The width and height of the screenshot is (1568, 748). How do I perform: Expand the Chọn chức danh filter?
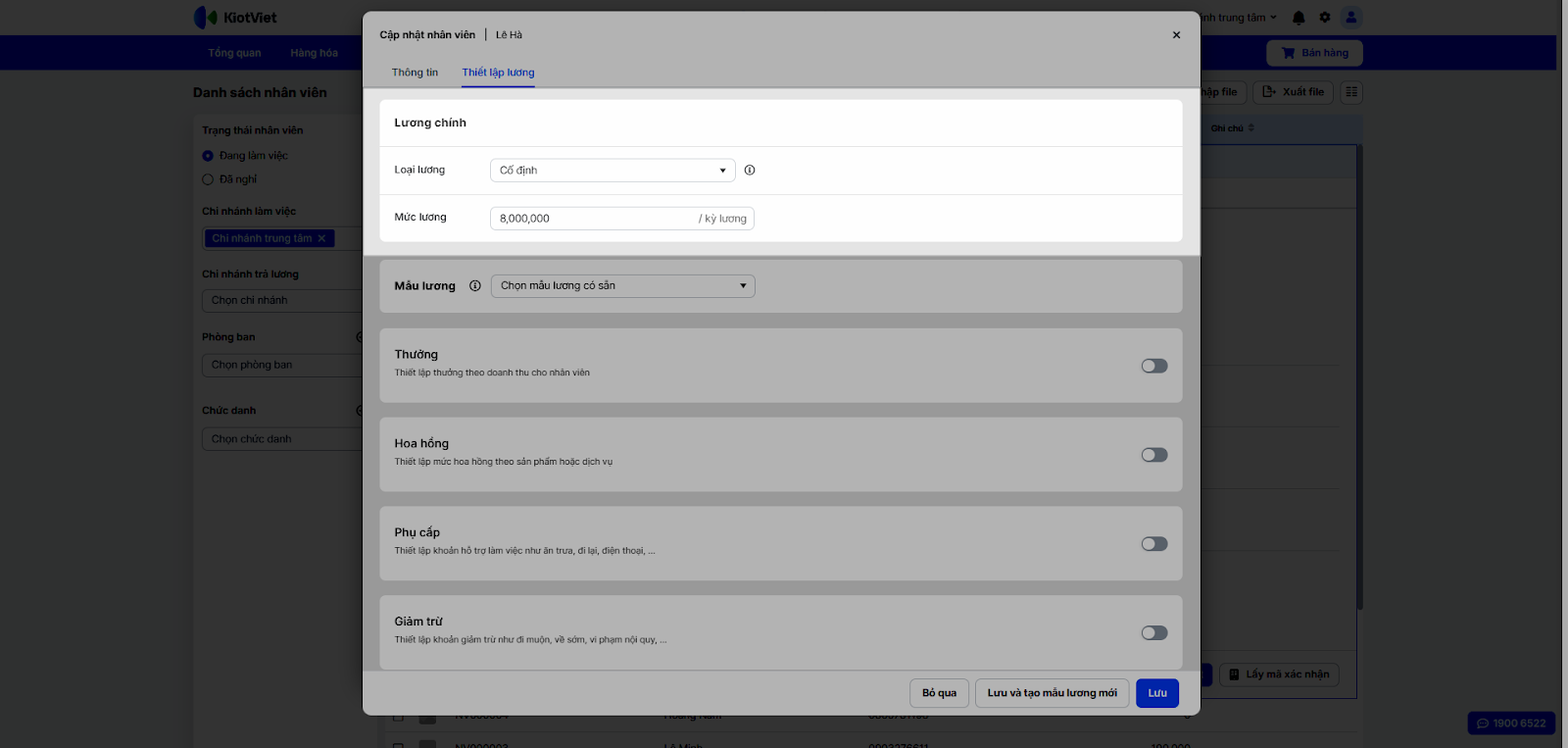click(x=282, y=439)
